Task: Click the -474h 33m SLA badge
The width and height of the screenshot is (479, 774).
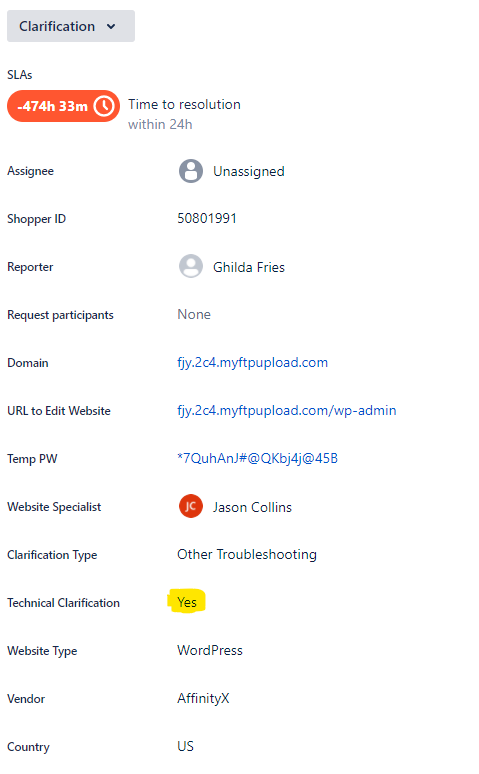Action: coord(63,106)
